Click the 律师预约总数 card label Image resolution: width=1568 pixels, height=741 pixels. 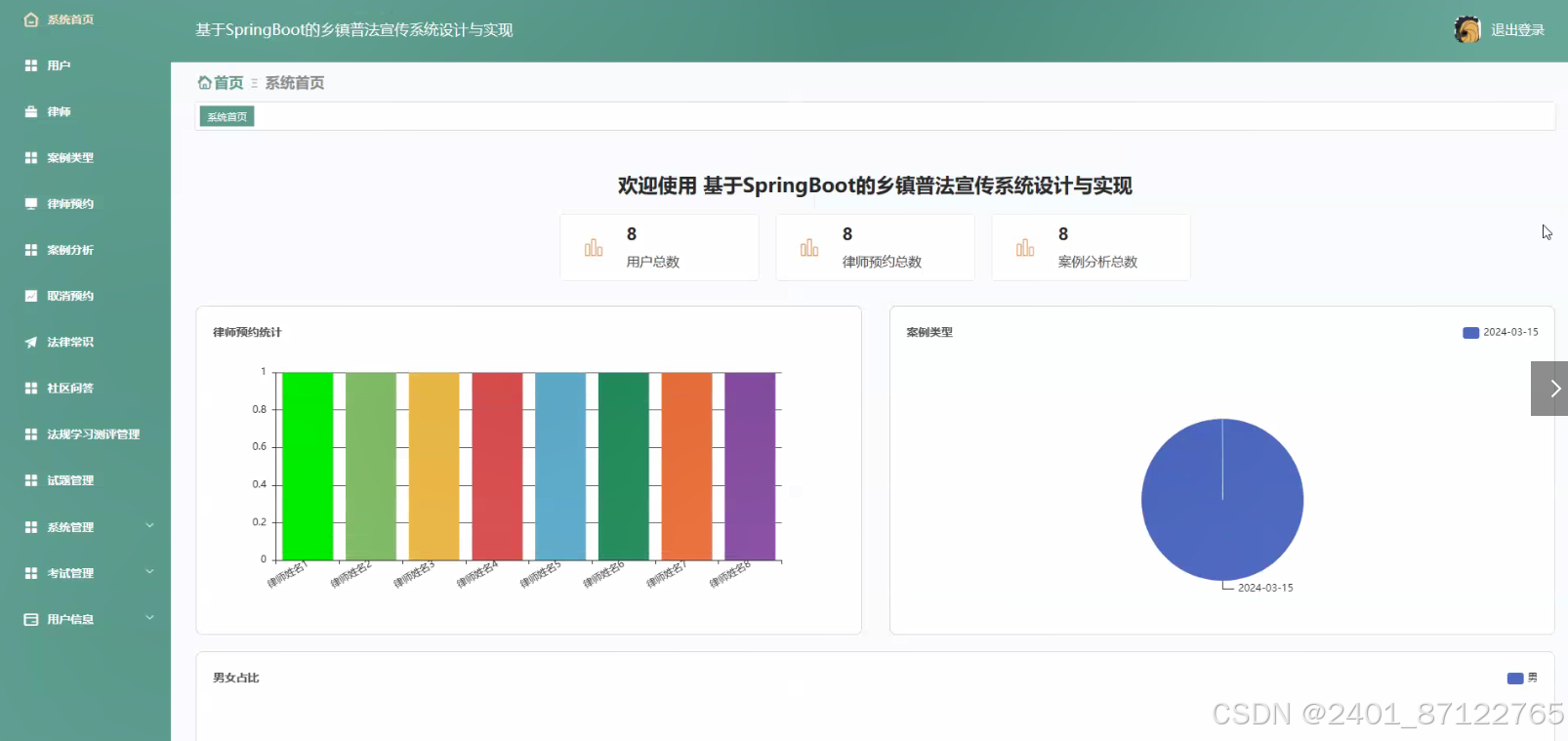click(882, 262)
